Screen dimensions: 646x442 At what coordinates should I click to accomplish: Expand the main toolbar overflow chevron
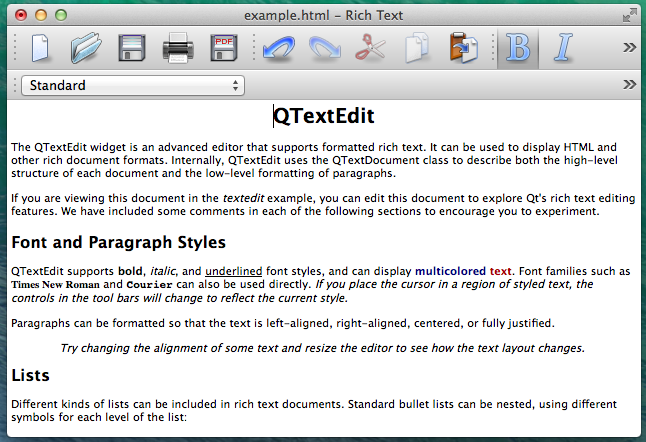(630, 47)
